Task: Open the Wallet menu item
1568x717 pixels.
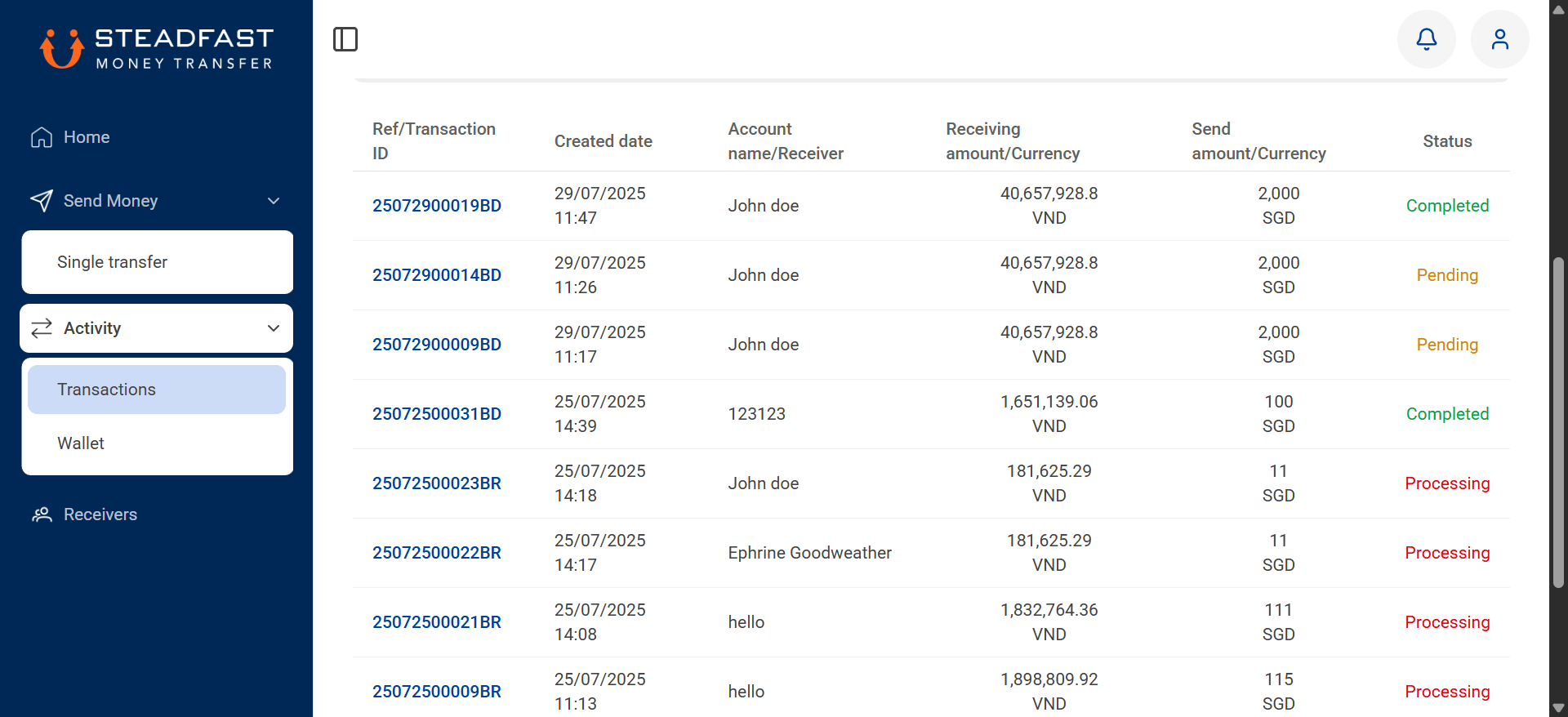Action: [x=157, y=443]
